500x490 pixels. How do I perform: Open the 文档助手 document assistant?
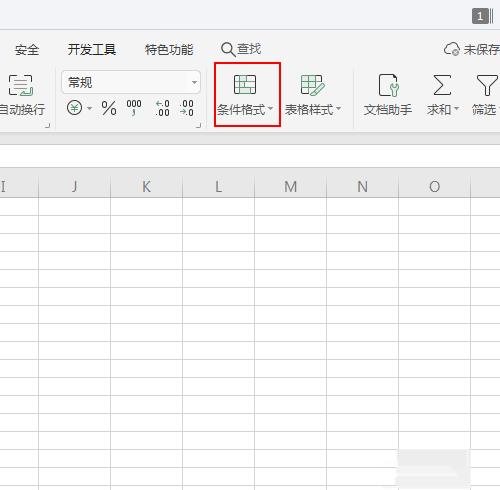pyautogui.click(x=388, y=95)
